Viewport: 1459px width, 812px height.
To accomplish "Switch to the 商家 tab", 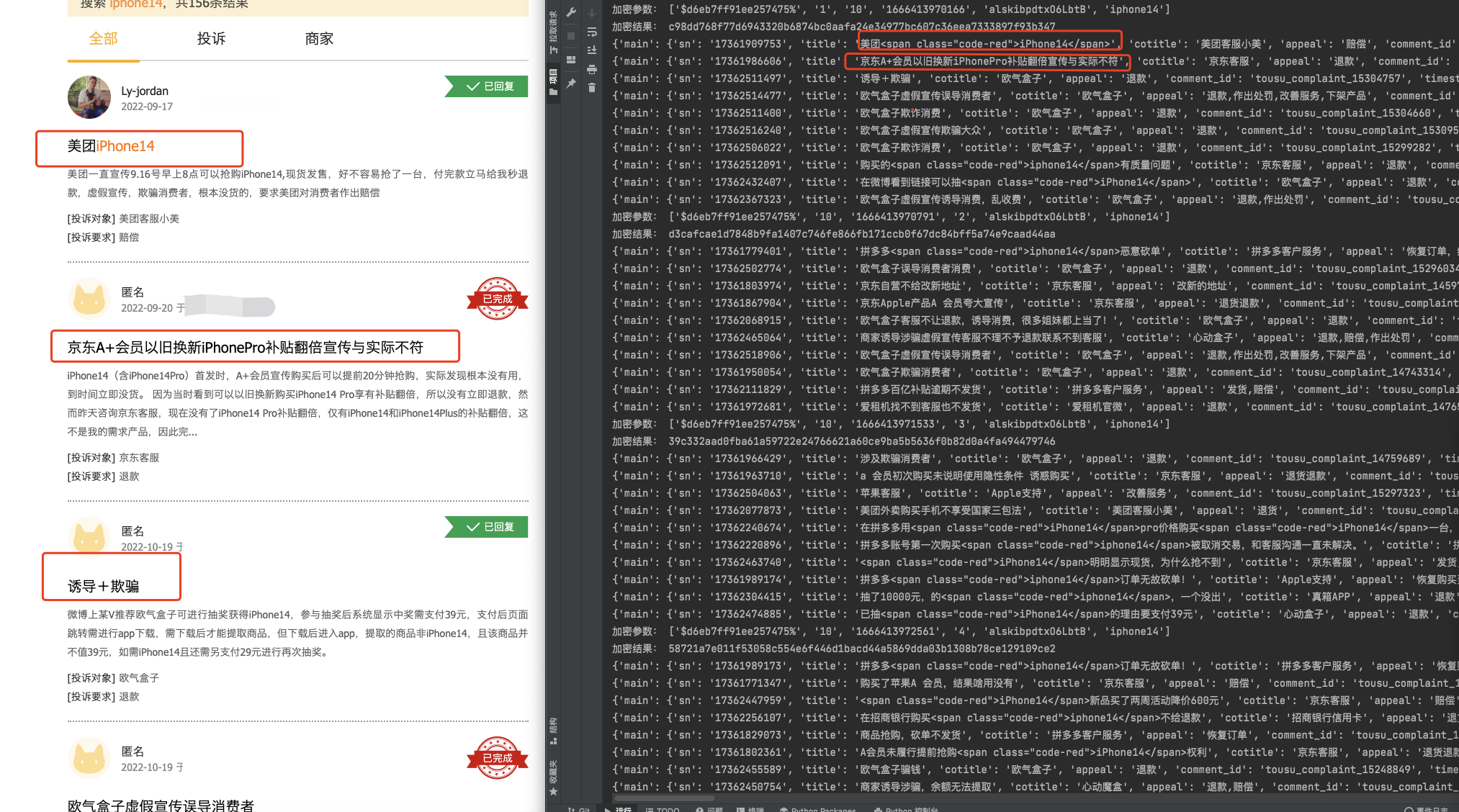I will coord(319,39).
